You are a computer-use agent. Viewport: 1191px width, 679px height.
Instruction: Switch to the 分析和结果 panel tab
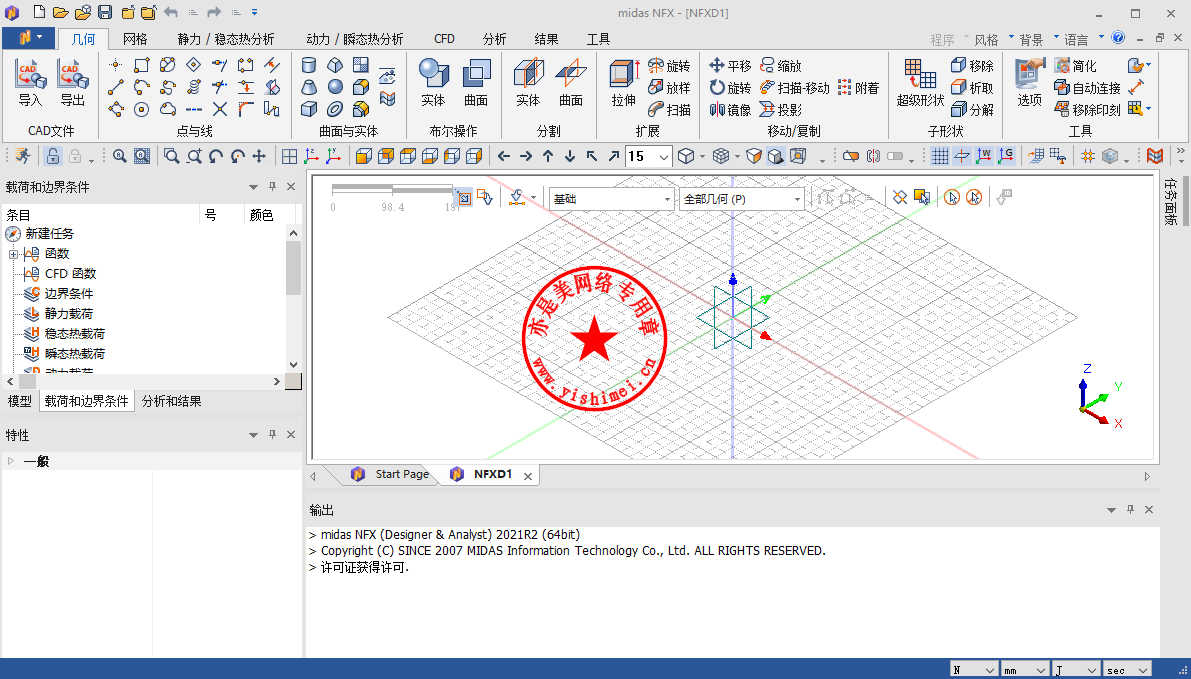(172, 402)
